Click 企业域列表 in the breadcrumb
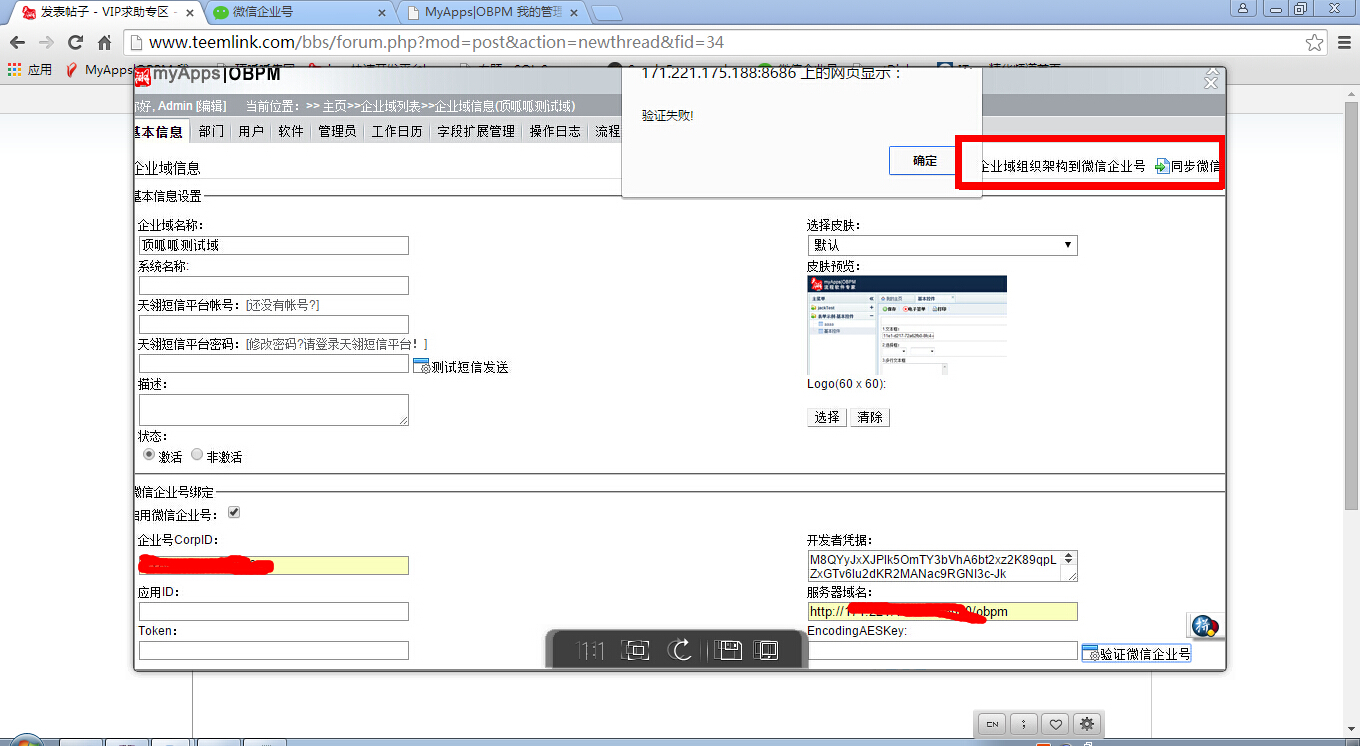 tap(390, 105)
